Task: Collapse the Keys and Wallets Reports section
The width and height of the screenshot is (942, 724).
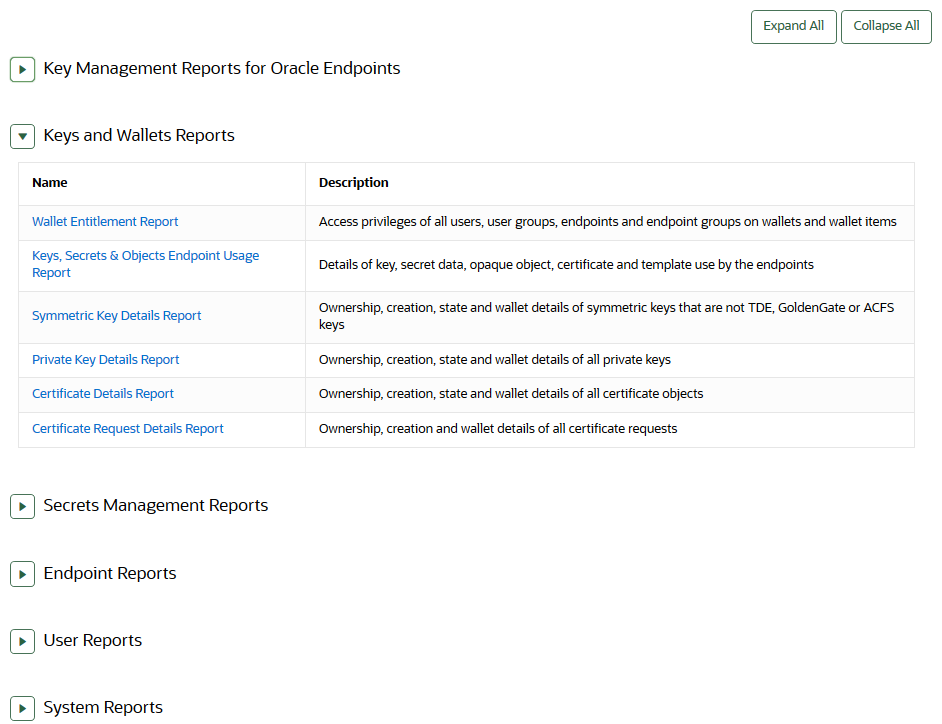Action: coord(22,136)
